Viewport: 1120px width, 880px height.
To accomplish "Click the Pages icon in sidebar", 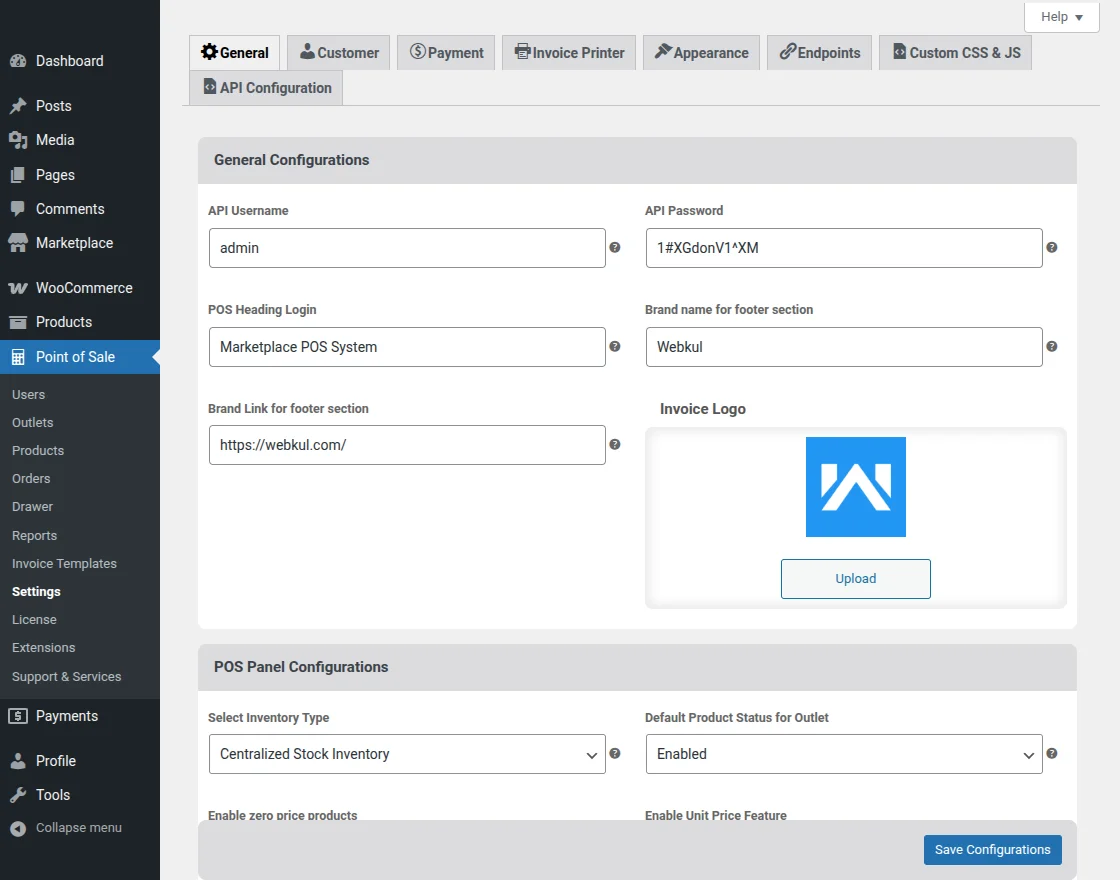I will 18,175.
